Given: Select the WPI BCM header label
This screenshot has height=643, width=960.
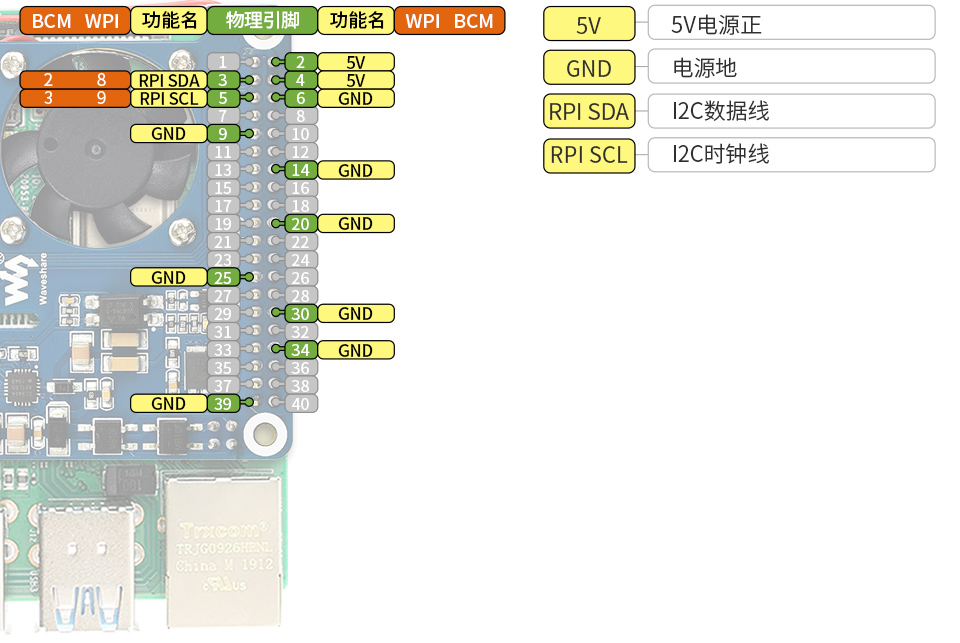Looking at the screenshot, I should click(450, 20).
